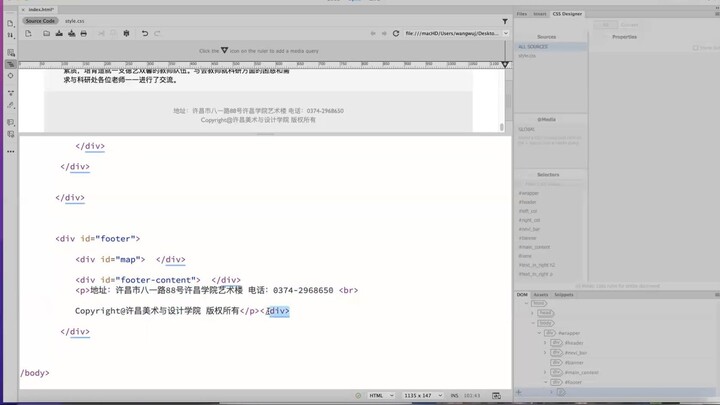This screenshot has width=720, height=405.
Task: Click the filter funnel icon above address bar
Action: (x=505, y=20)
